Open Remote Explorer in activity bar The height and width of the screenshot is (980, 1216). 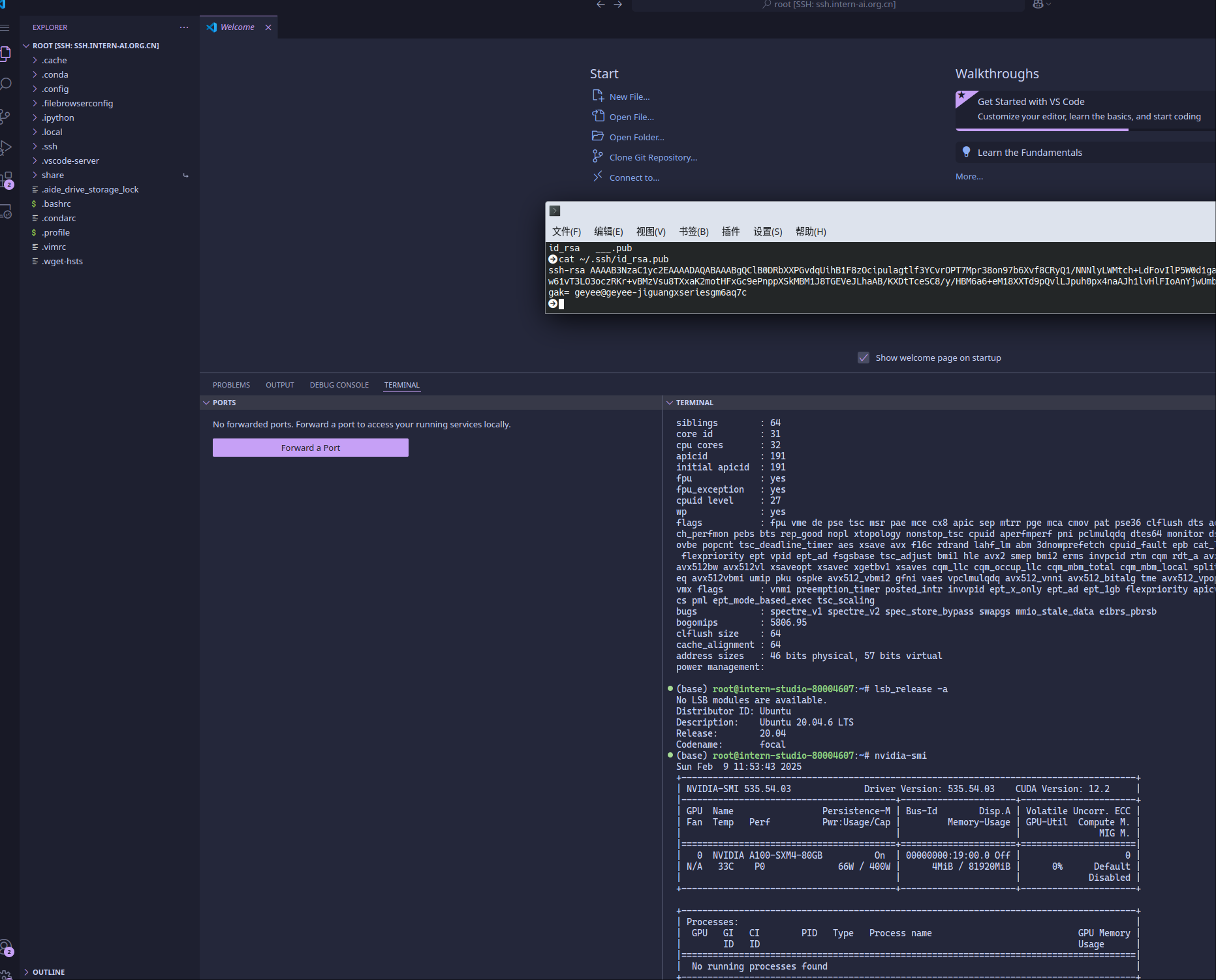coord(5,211)
